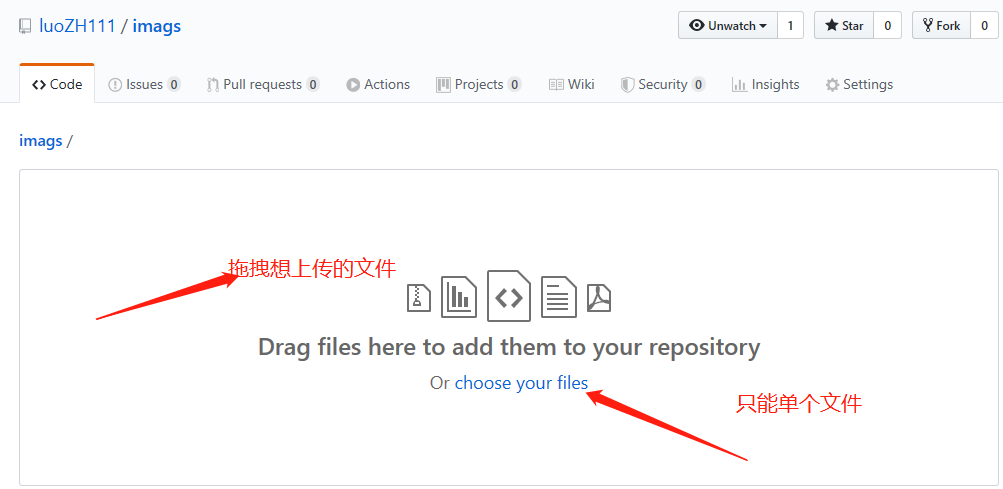1003x489 pixels.
Task: Switch to the Issues tab
Action: [145, 84]
